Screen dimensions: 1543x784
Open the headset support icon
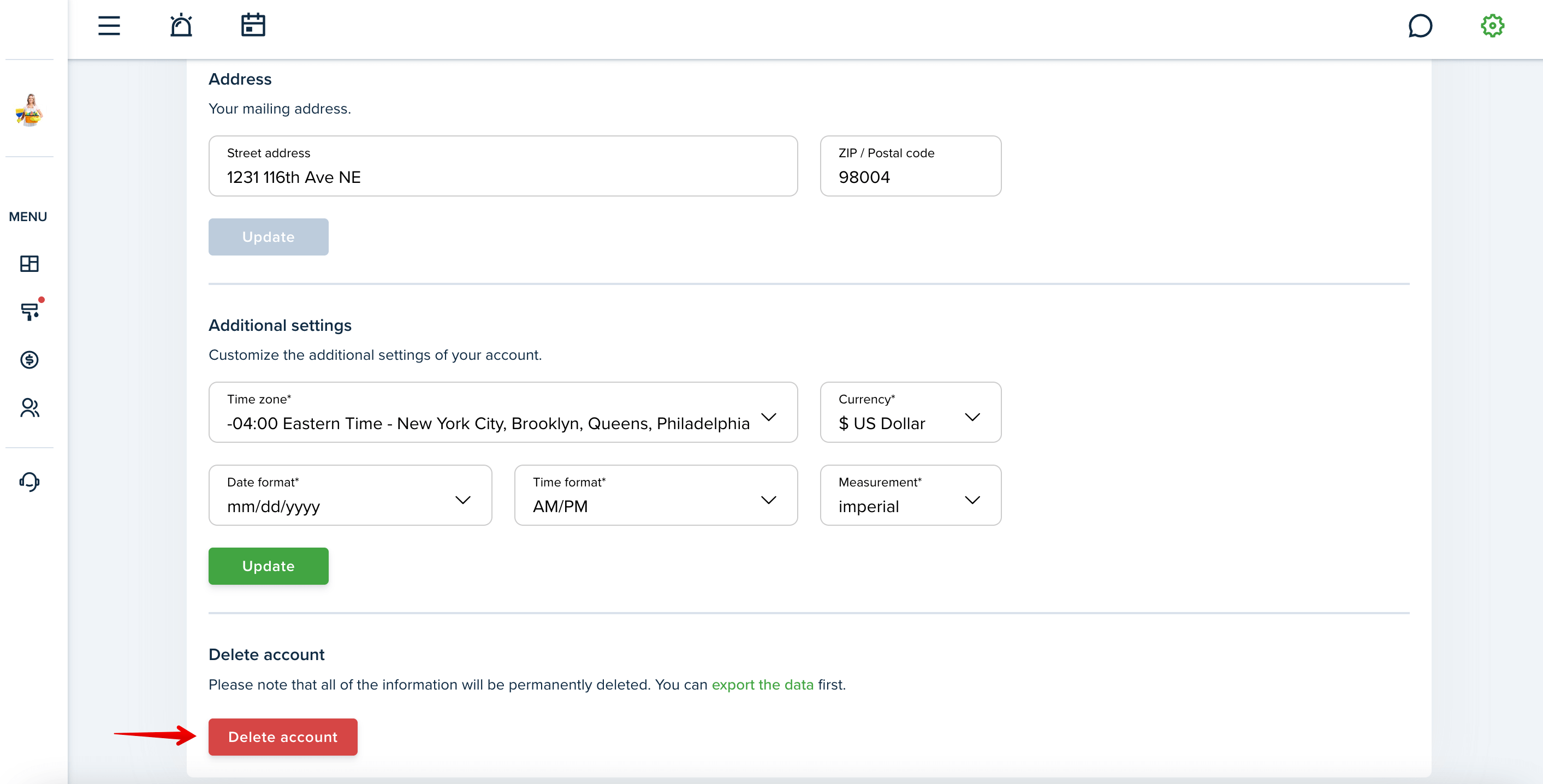click(29, 481)
